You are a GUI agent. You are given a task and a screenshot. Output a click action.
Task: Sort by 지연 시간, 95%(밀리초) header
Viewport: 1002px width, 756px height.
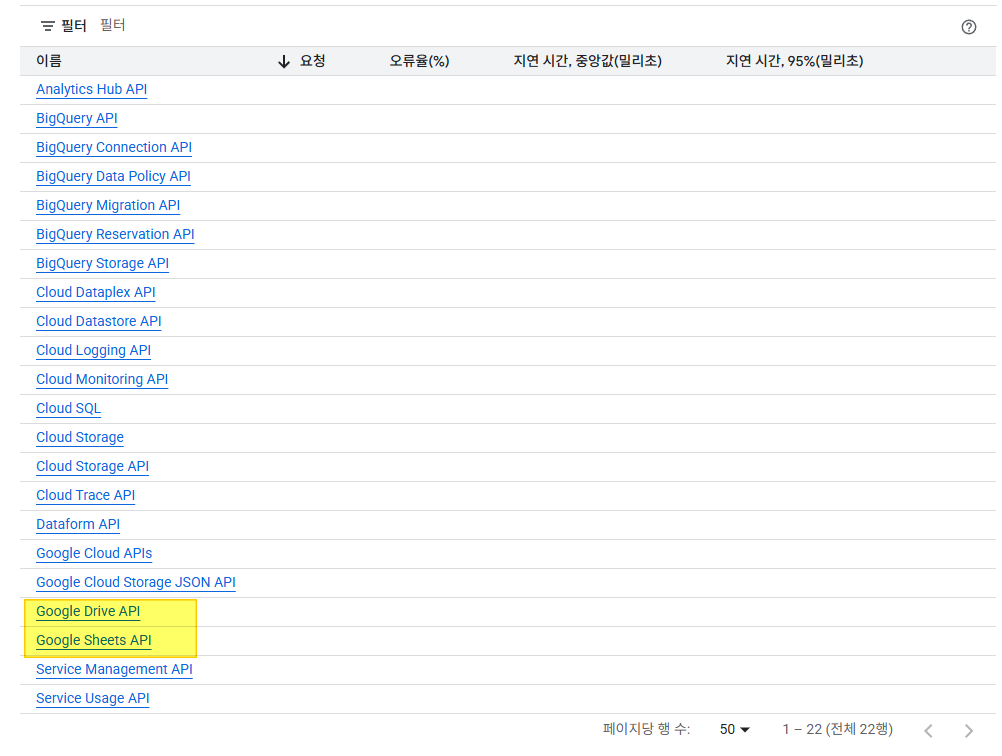(794, 61)
